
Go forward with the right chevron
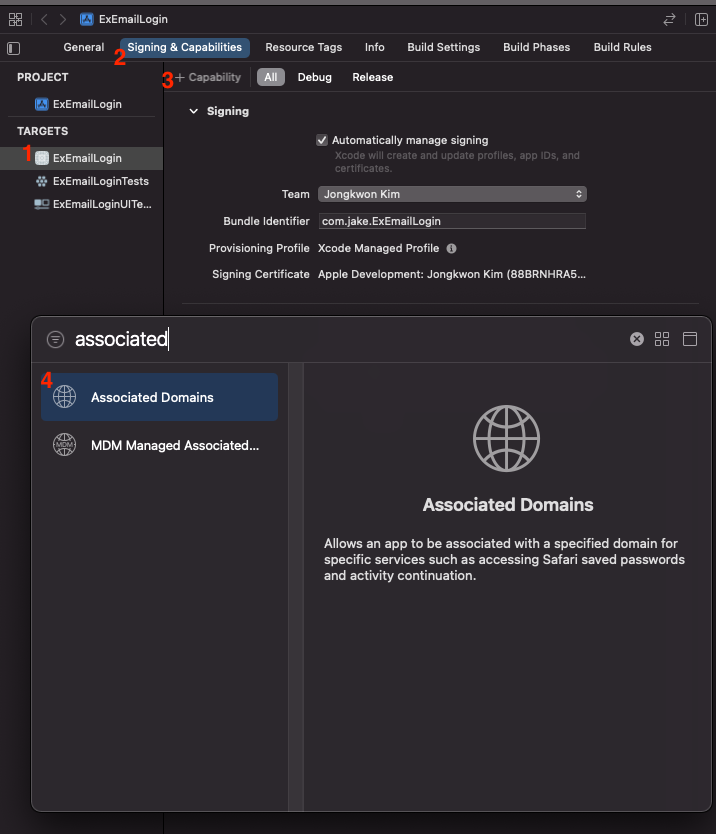(63, 20)
